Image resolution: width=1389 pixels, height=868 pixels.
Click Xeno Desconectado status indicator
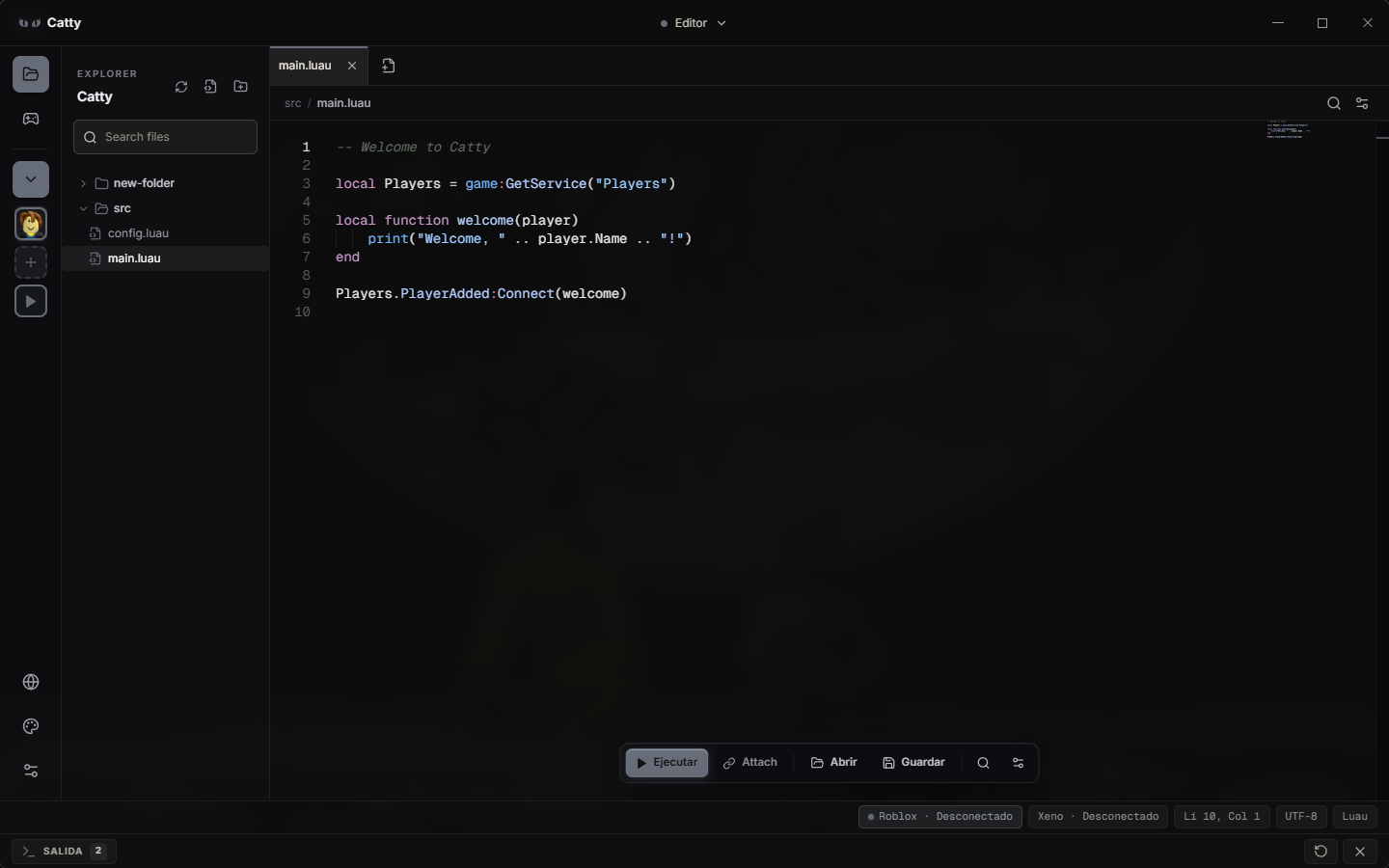coord(1098,817)
